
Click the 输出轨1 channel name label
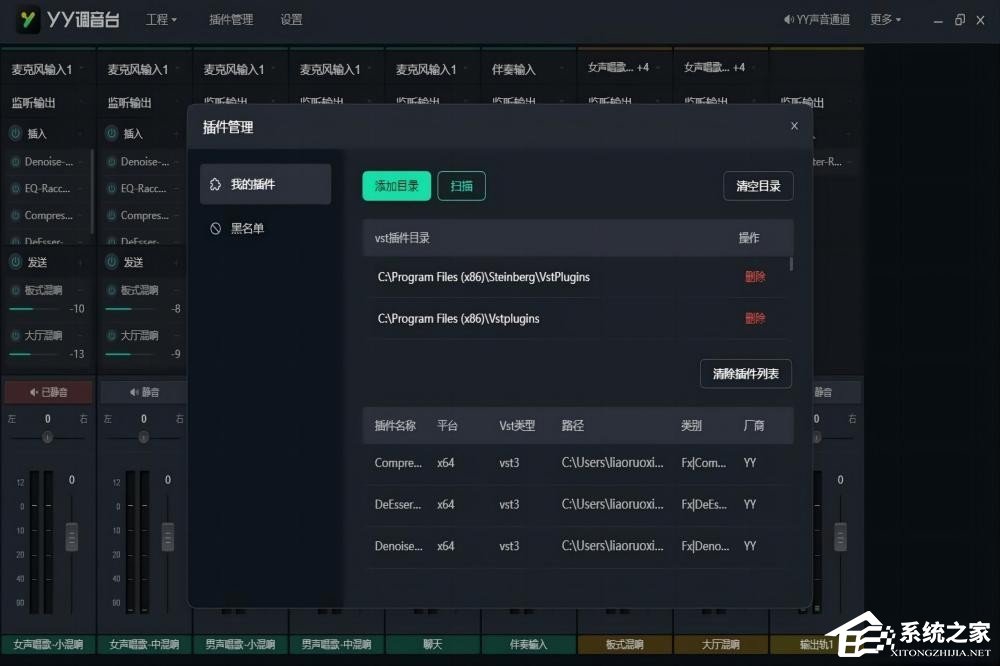click(817, 644)
